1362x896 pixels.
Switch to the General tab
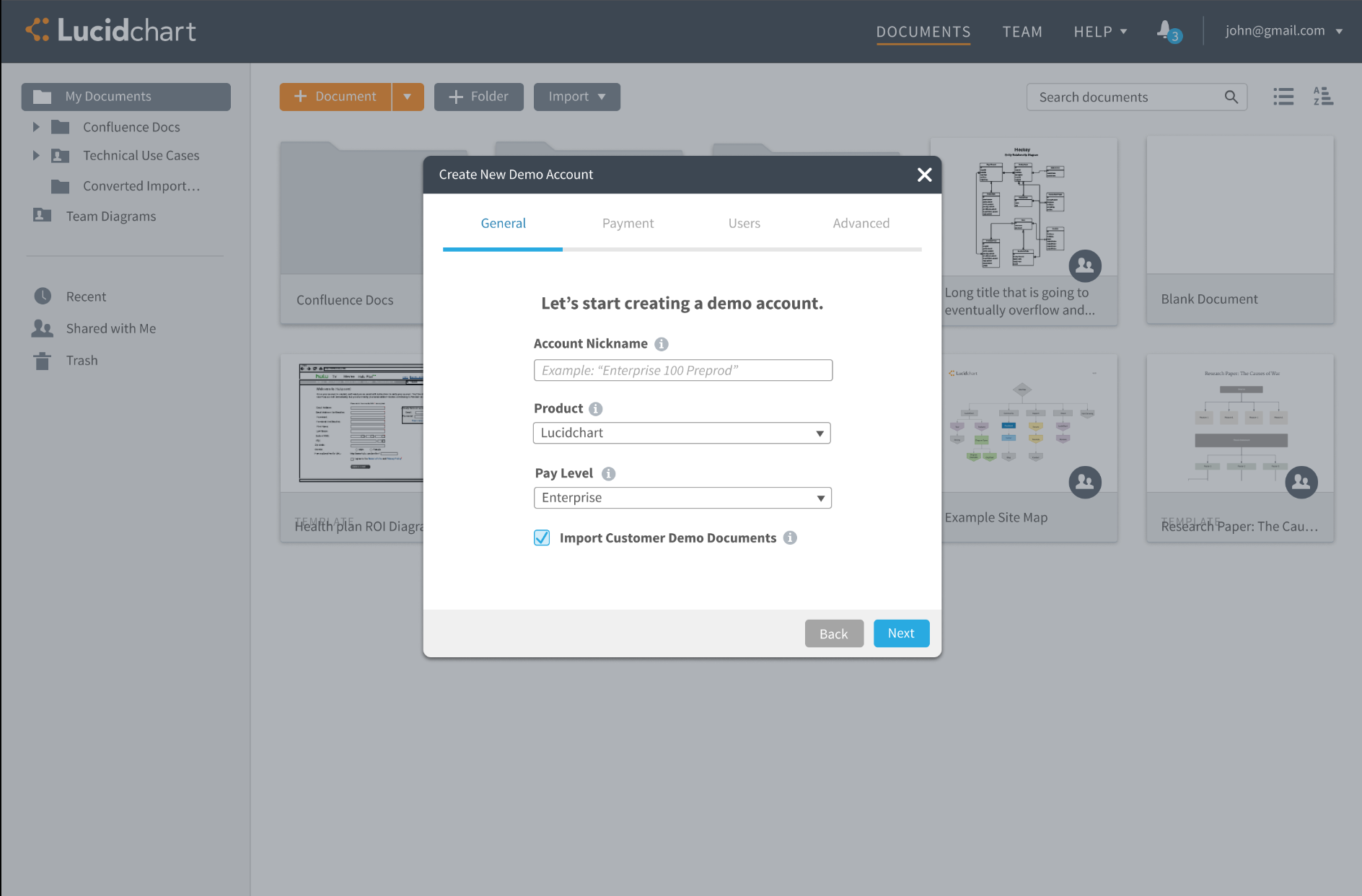pyautogui.click(x=503, y=224)
